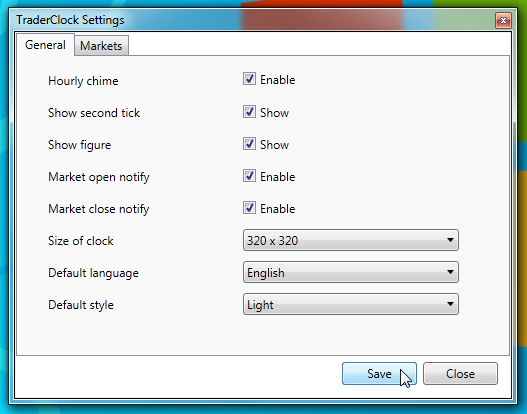
Task: Open the Default style dropdown
Action: 351,304
